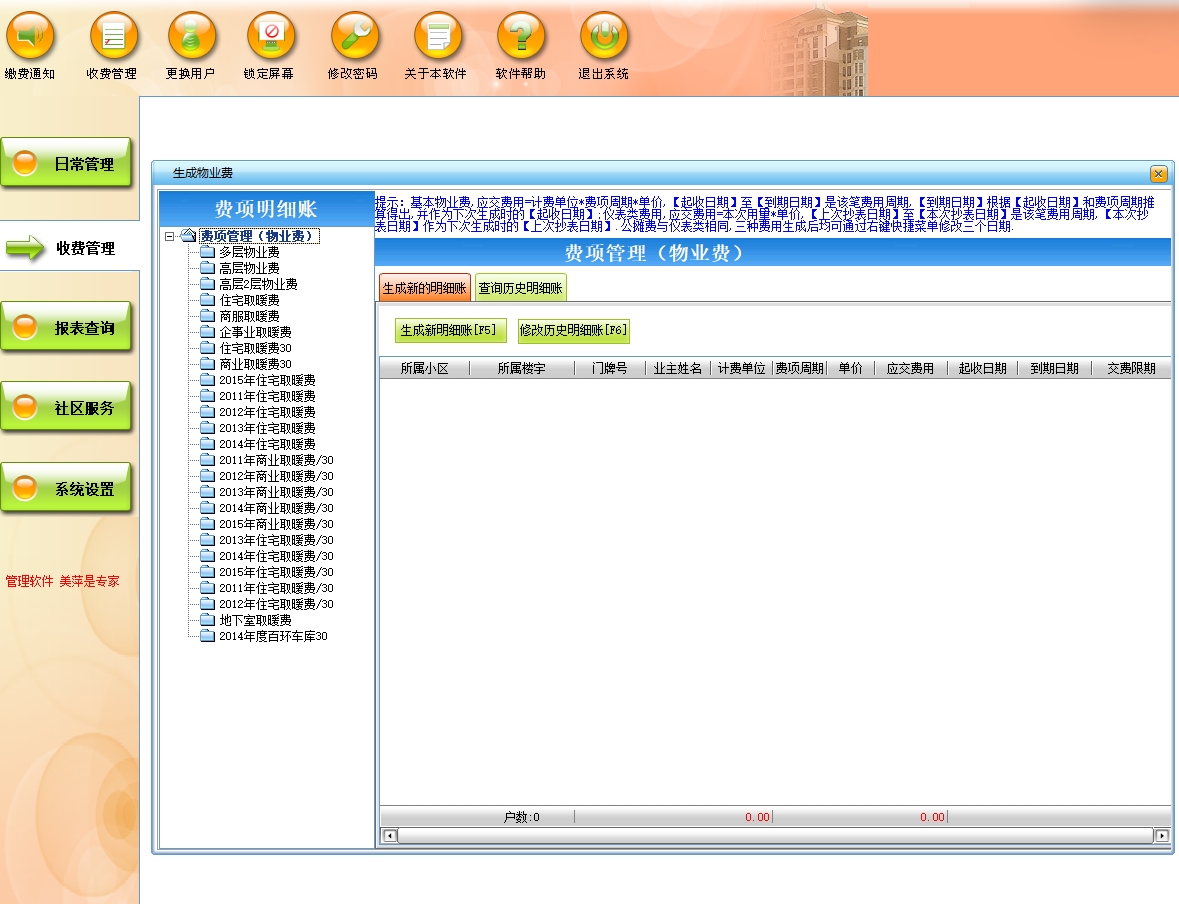Click the 缴费通知 speaker icon
The height and width of the screenshot is (904, 1179).
(x=30, y=38)
